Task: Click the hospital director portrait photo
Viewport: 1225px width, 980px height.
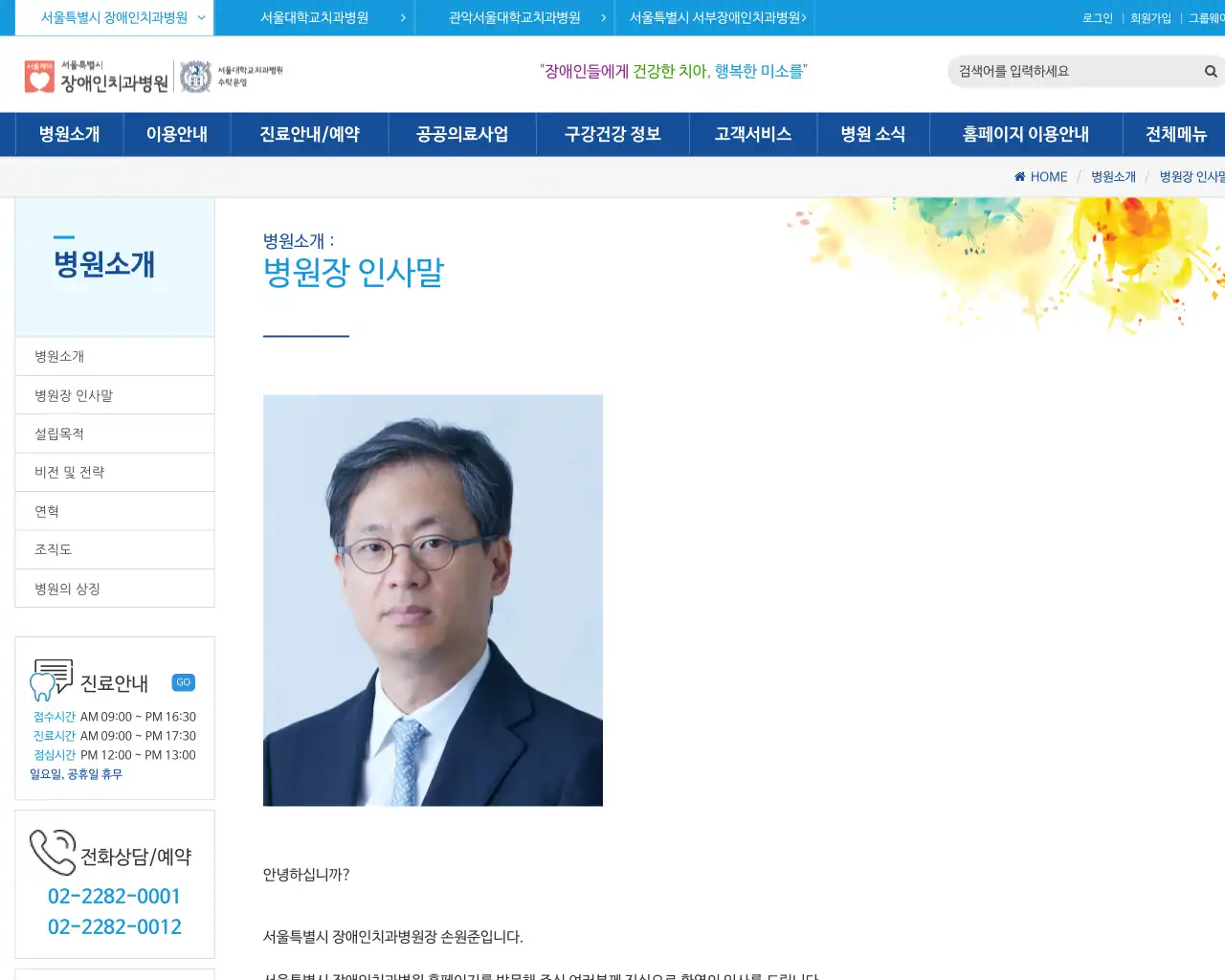Action: [x=433, y=600]
